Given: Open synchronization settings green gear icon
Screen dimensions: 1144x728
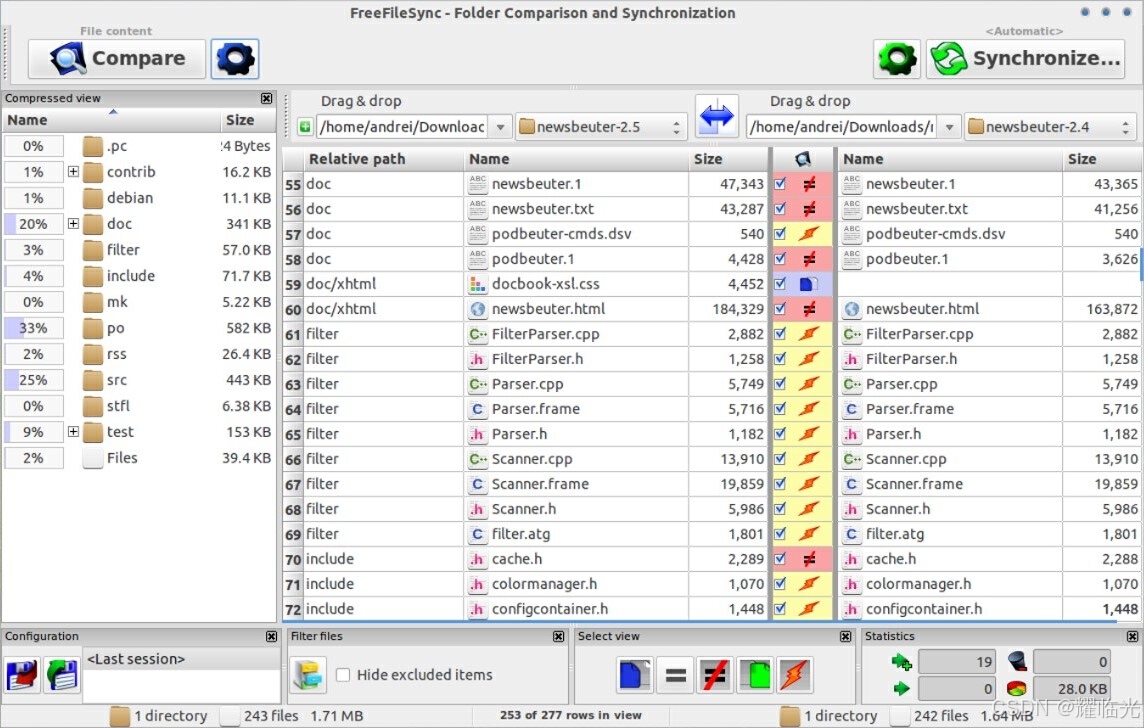Looking at the screenshot, I should (897, 58).
